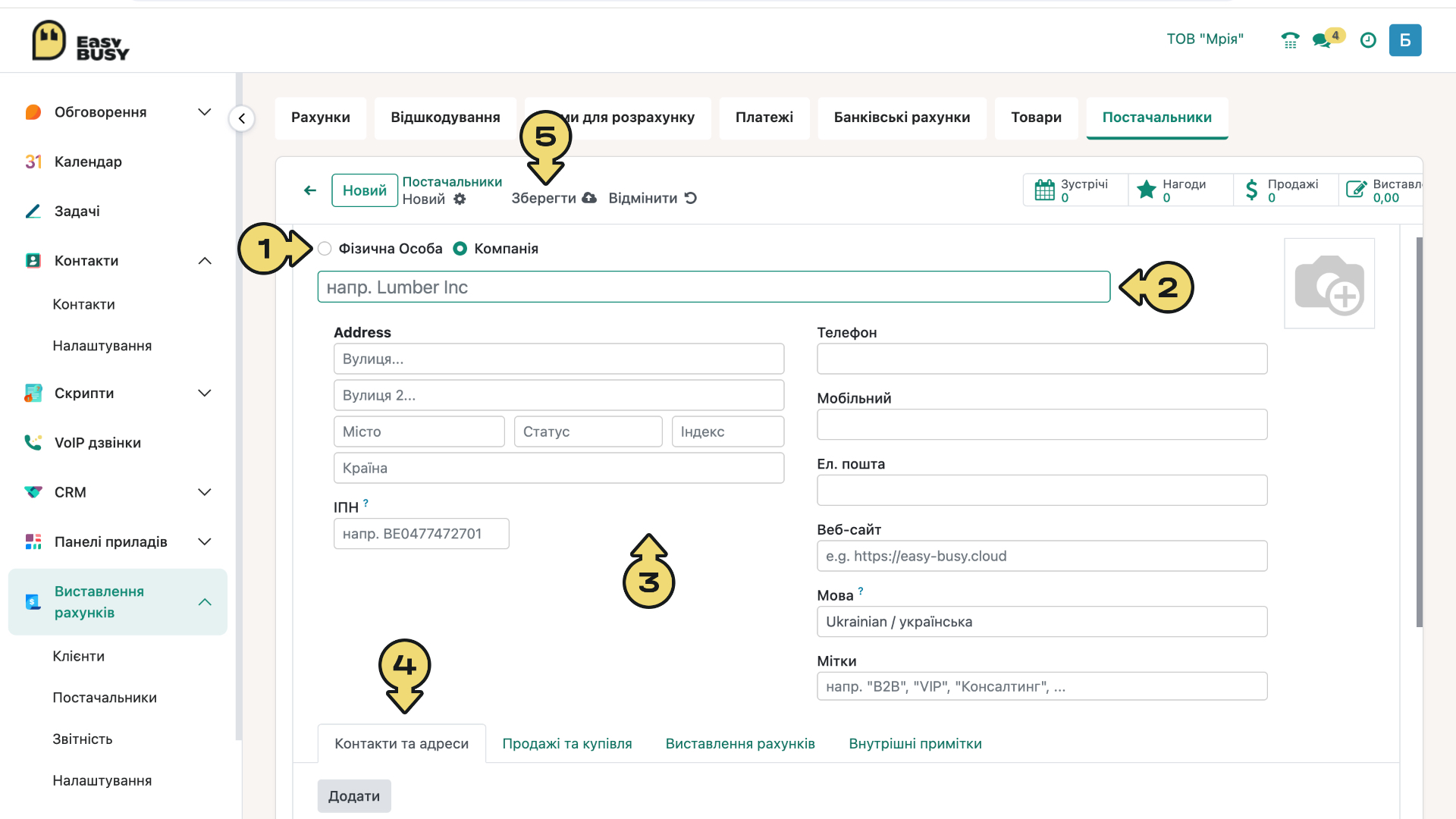Open the Внутрішні примітки tab
The width and height of the screenshot is (1456, 819).
point(915,744)
